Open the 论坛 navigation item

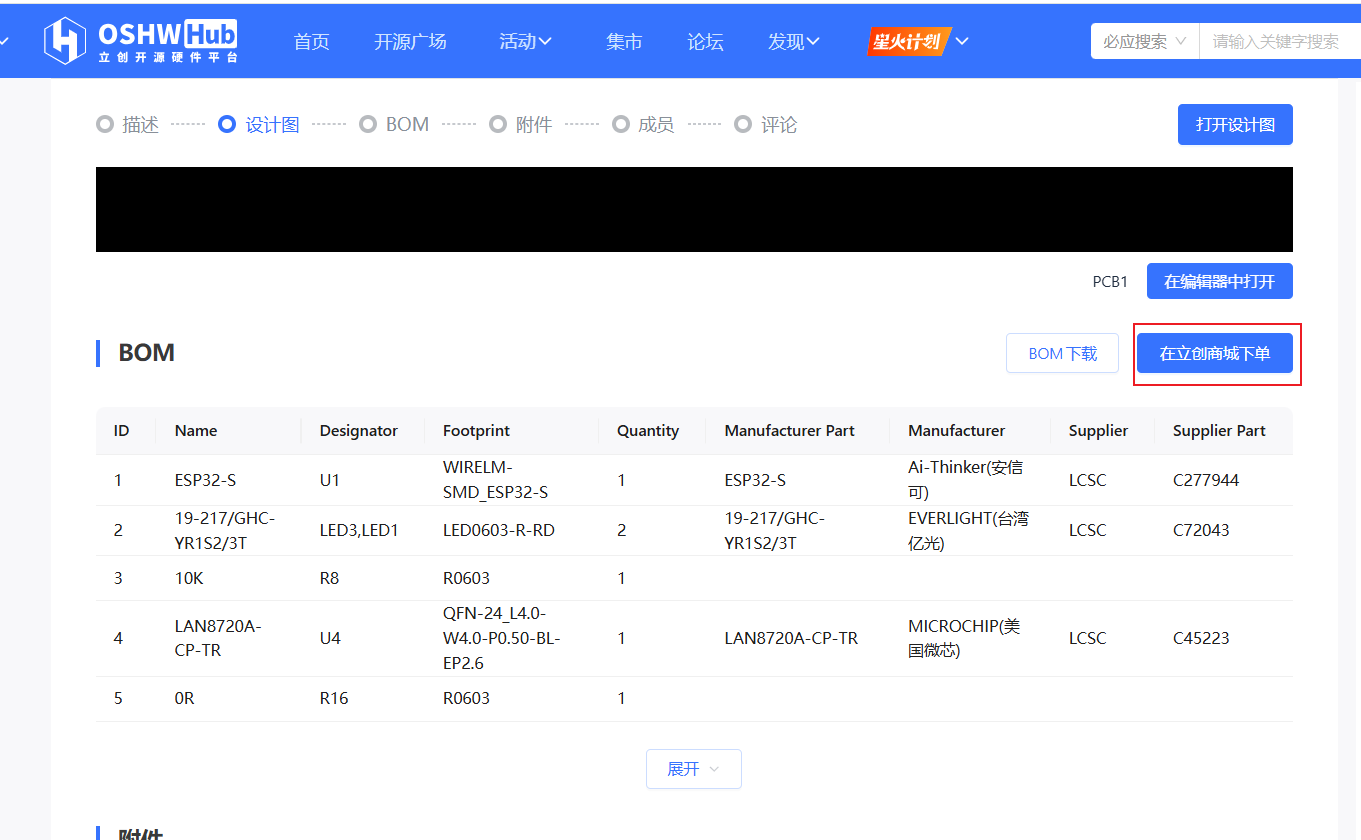(705, 41)
